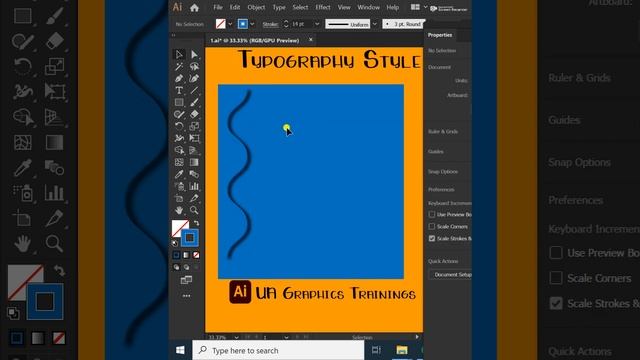The image size is (640, 360).
Task: Select the Paintbrush tool
Action: 194,102
